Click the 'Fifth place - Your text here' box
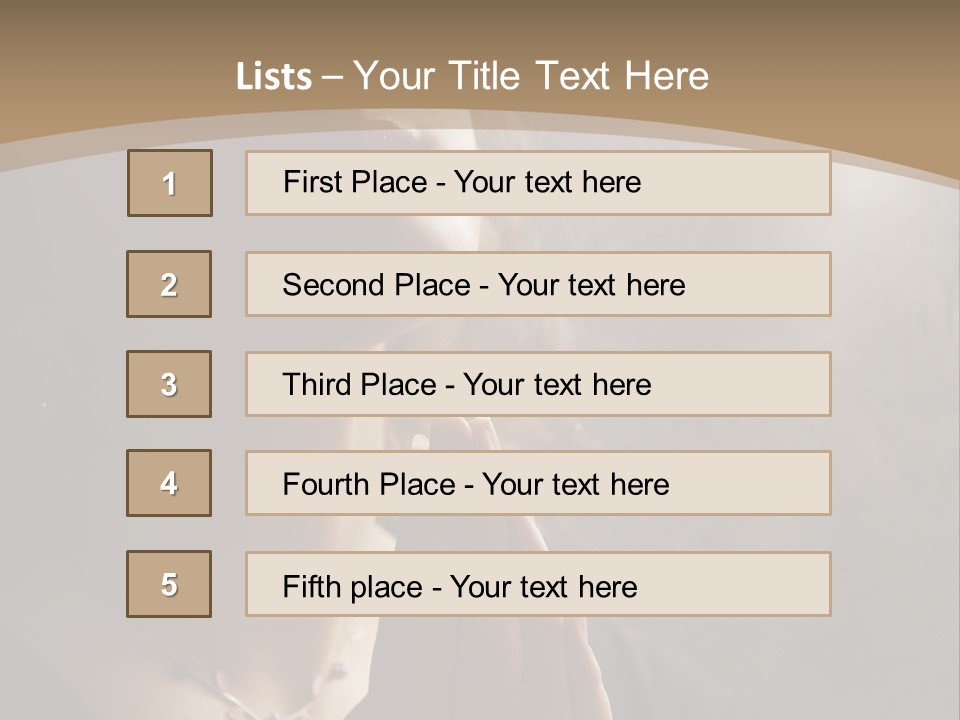The height and width of the screenshot is (720, 960). click(538, 584)
